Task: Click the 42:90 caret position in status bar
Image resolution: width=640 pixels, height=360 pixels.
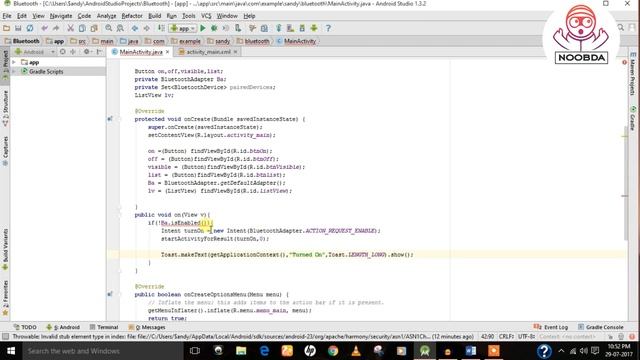Action: (x=487, y=337)
